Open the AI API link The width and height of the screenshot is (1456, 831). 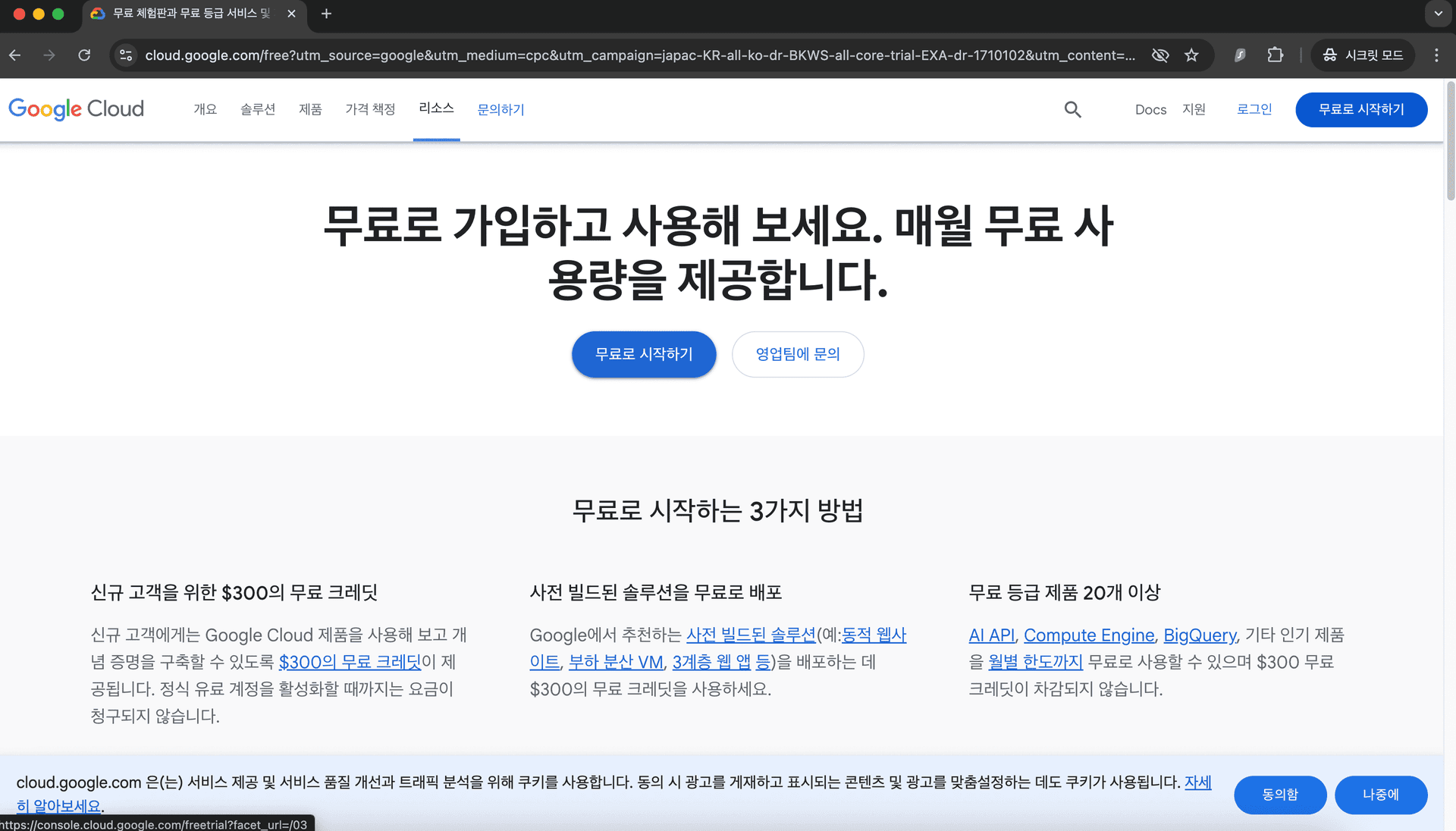coord(991,635)
